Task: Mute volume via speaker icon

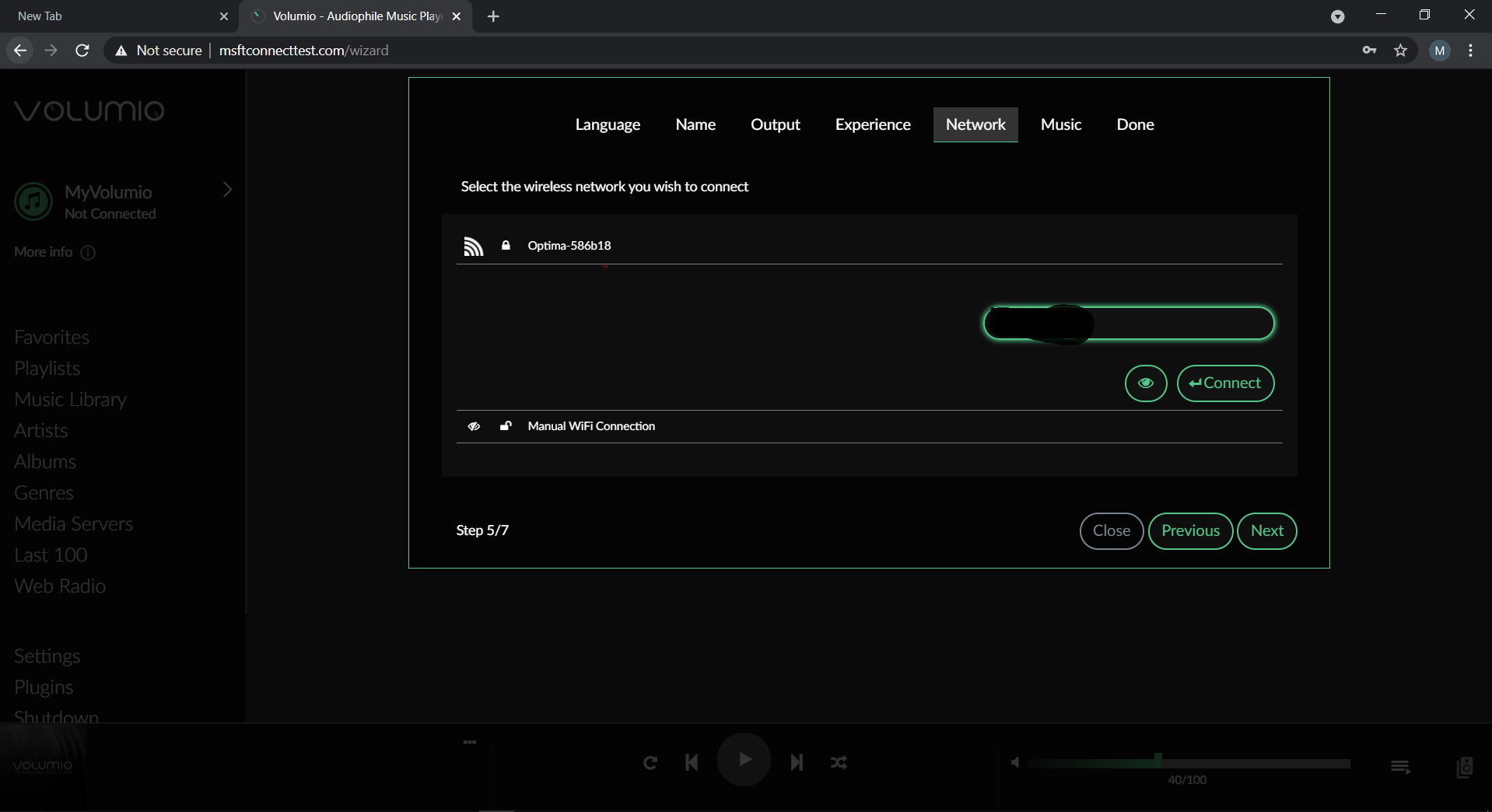Action: [x=1014, y=762]
